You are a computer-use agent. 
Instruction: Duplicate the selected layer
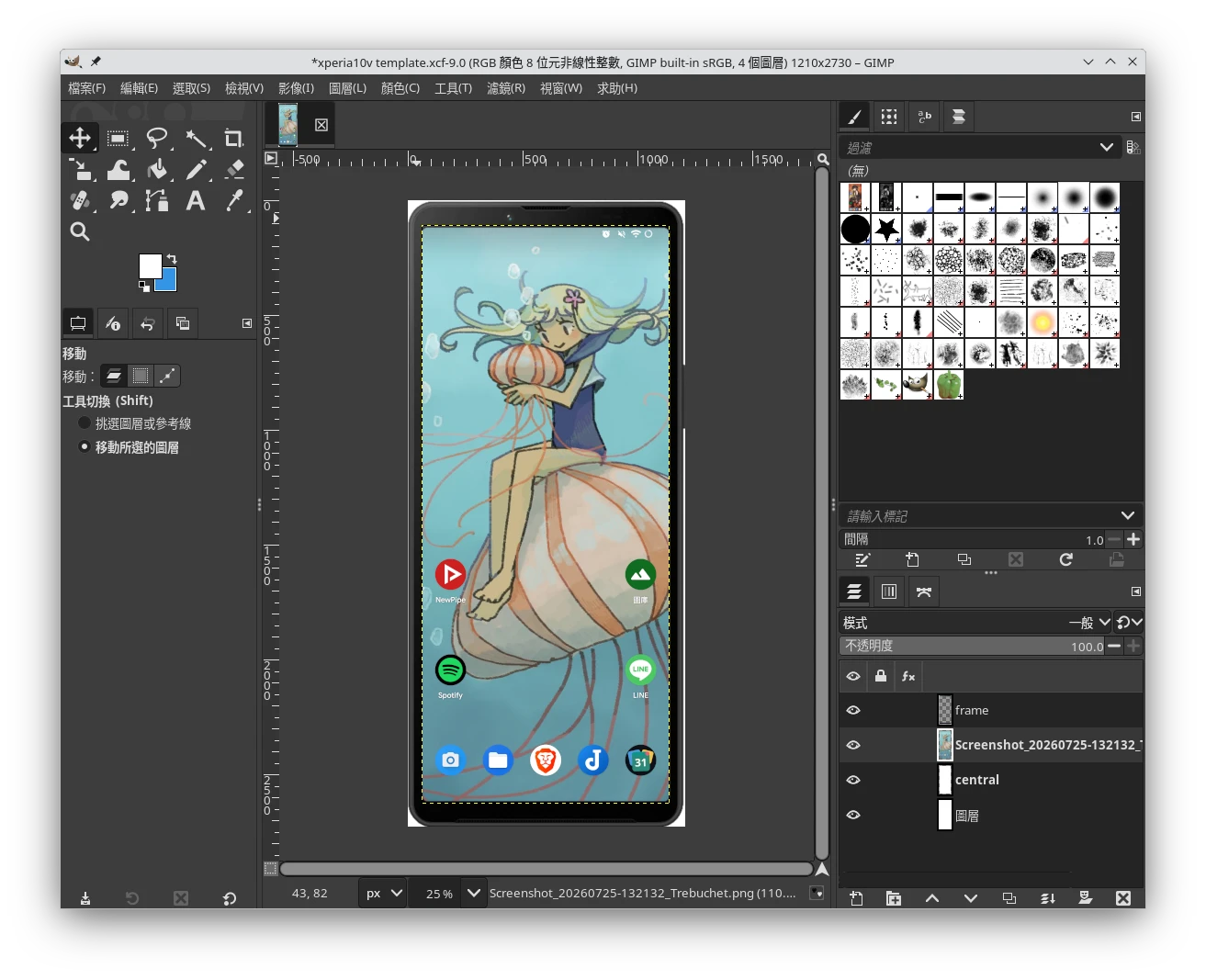[1009, 898]
